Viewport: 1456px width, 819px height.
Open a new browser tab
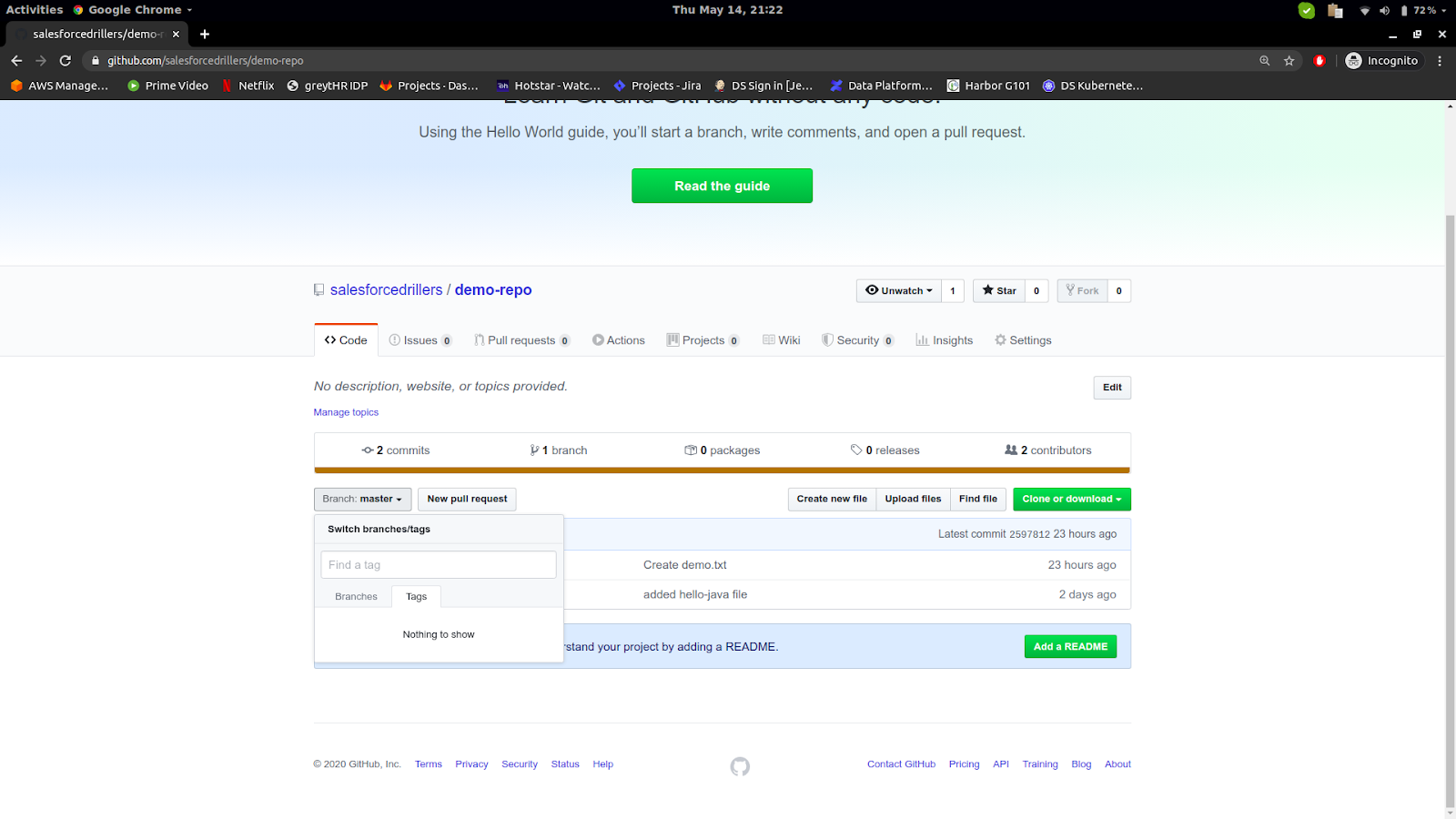(205, 34)
